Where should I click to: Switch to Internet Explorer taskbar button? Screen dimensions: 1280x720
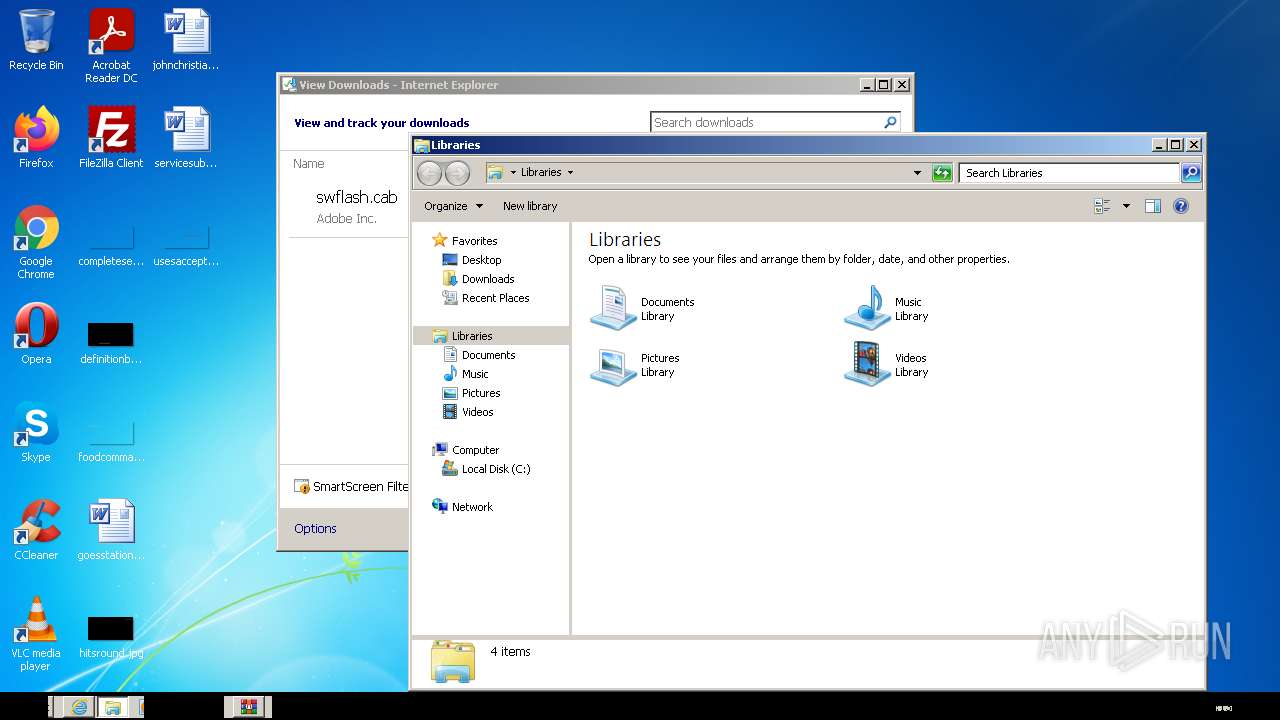pyautogui.click(x=79, y=707)
